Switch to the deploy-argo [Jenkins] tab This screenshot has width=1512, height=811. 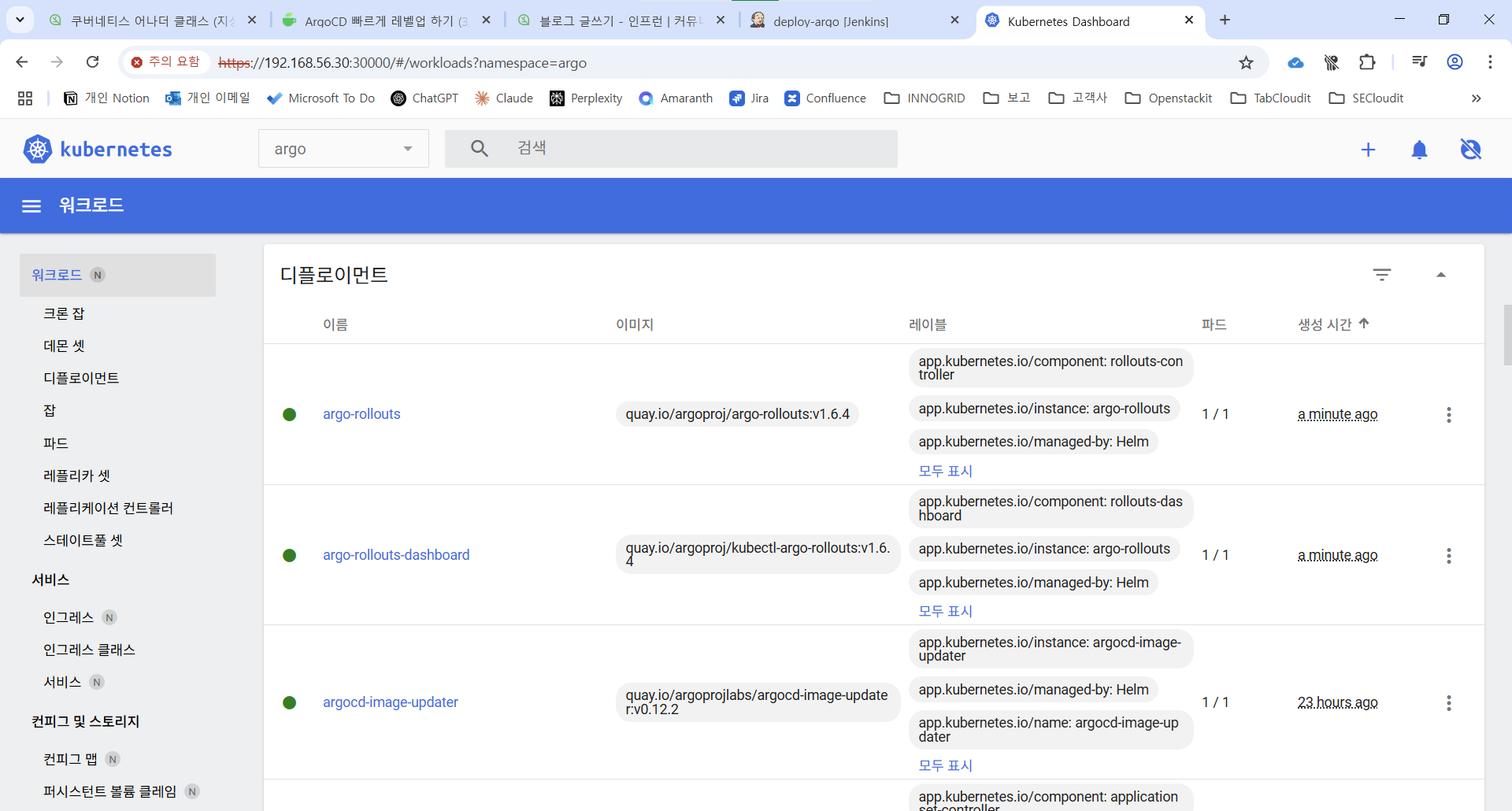[856, 20]
